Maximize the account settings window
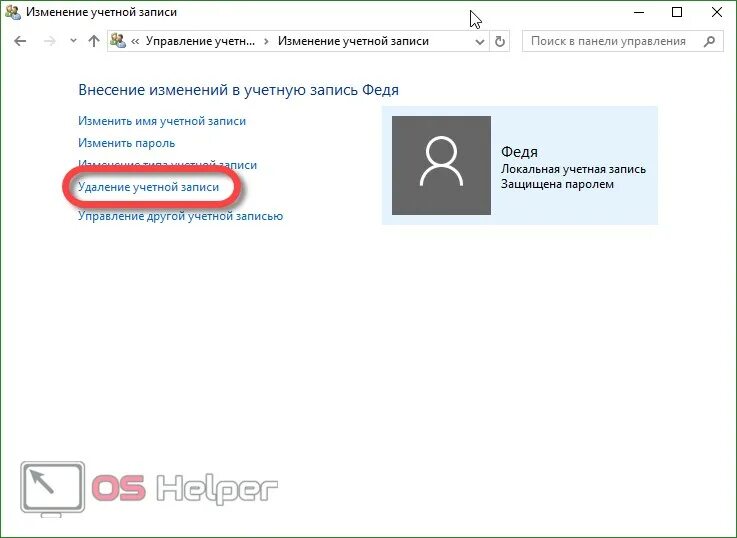The width and height of the screenshot is (737, 538). 677,12
